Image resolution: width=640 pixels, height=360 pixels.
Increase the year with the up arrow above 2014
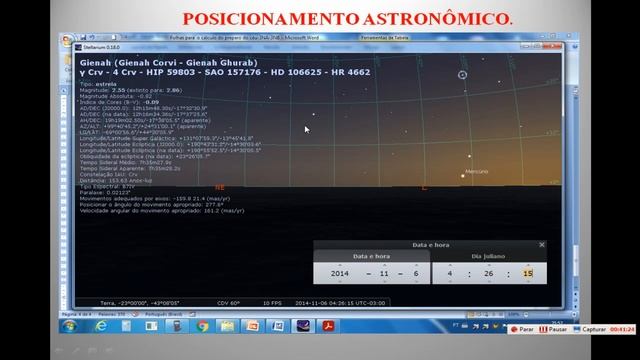340,265
